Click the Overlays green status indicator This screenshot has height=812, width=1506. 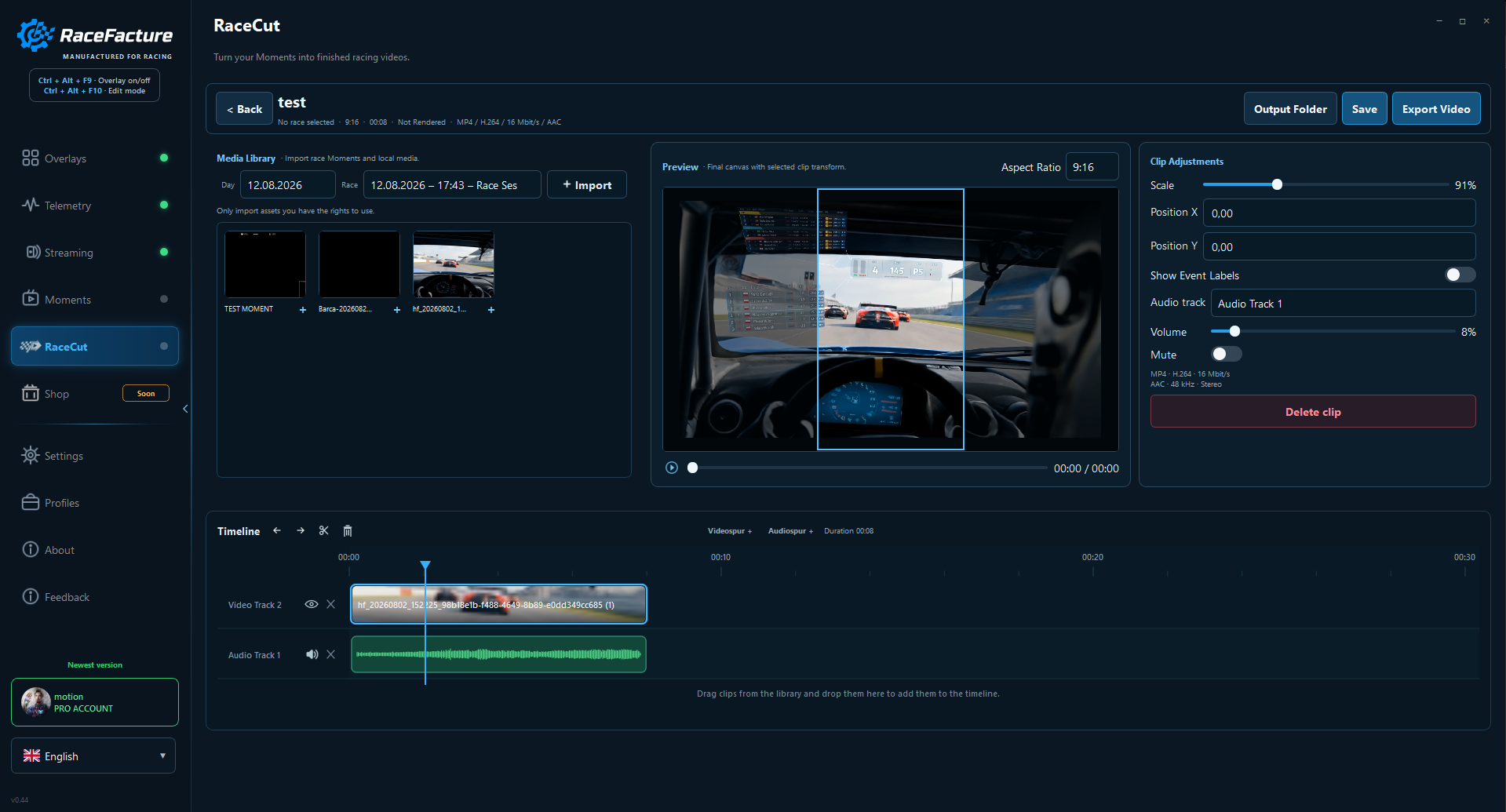pos(164,158)
